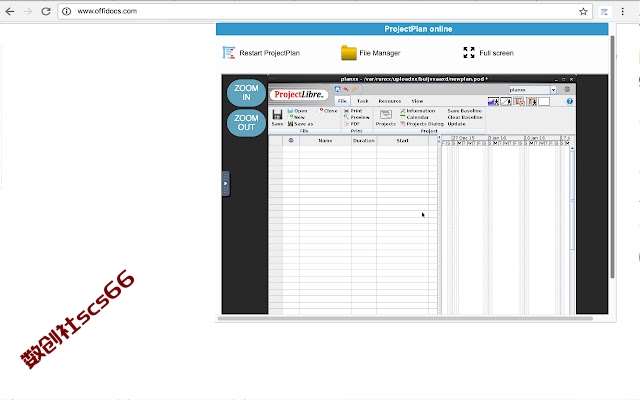Click the page vertical scrollbar
640x400 pixels.
point(612,157)
